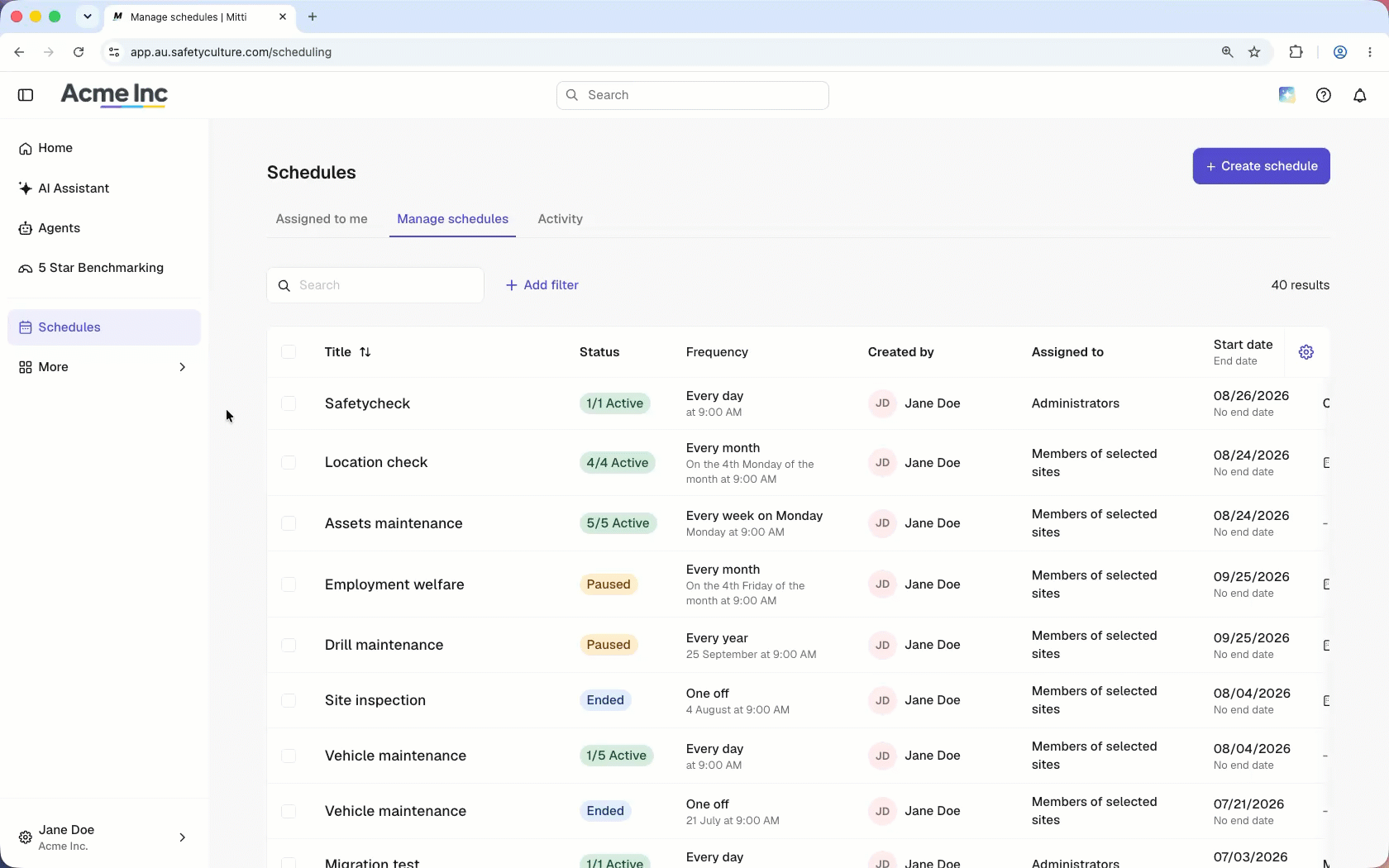The image size is (1389, 868).
Task: Click Add filter
Action: 542,285
